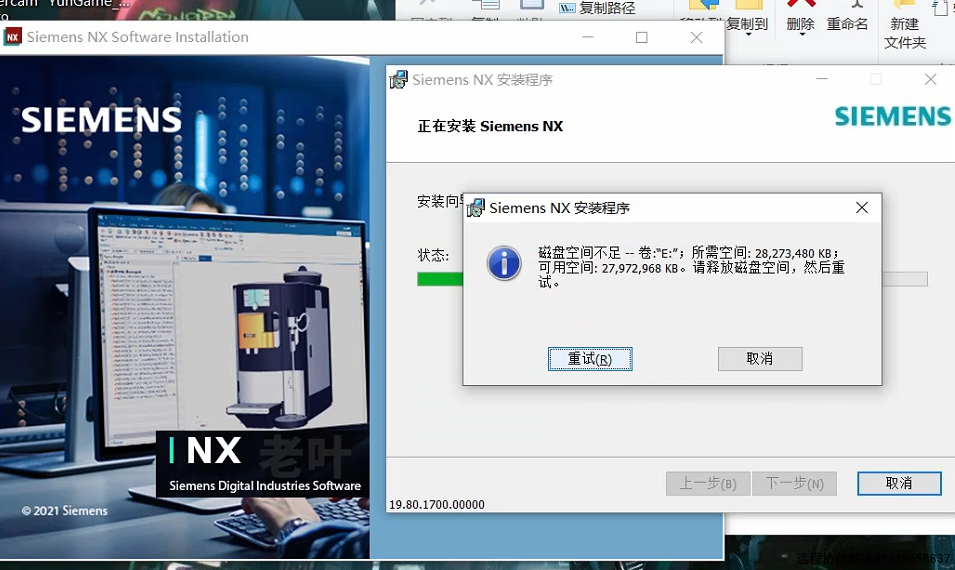Click 删除 in File Explorer ribbon

(800, 24)
